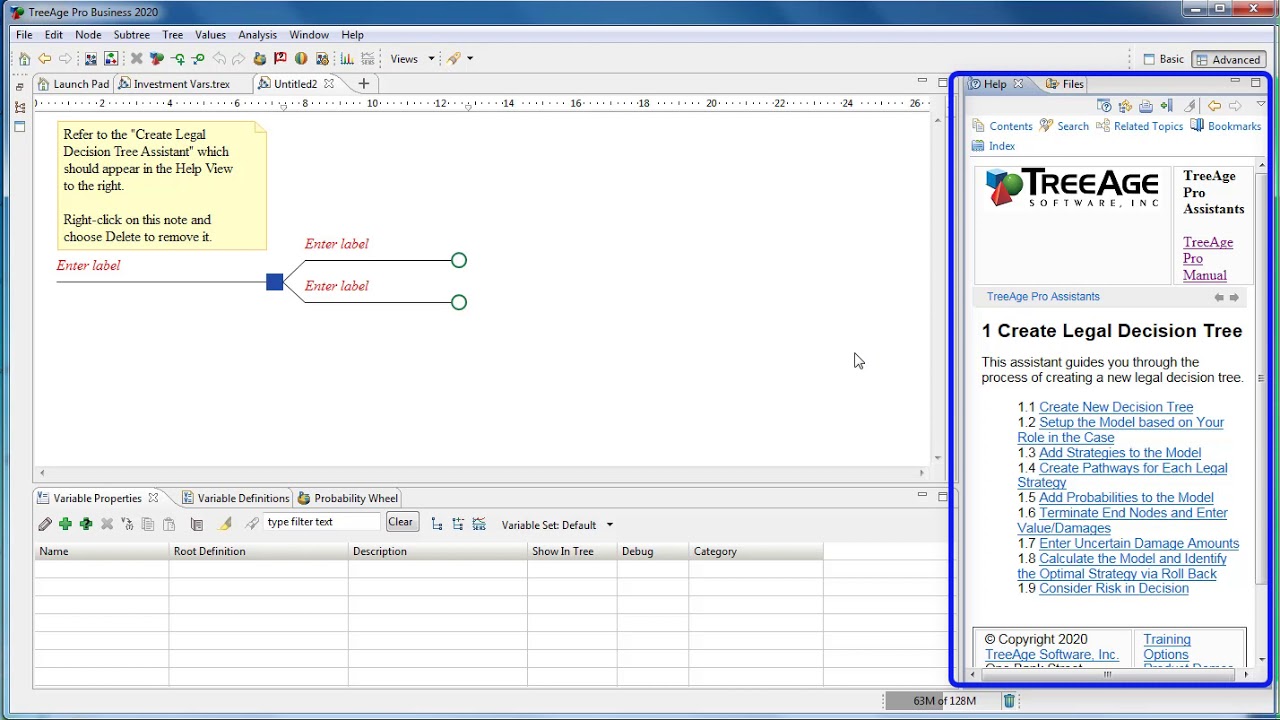Go back in Help view

click(x=1214, y=106)
